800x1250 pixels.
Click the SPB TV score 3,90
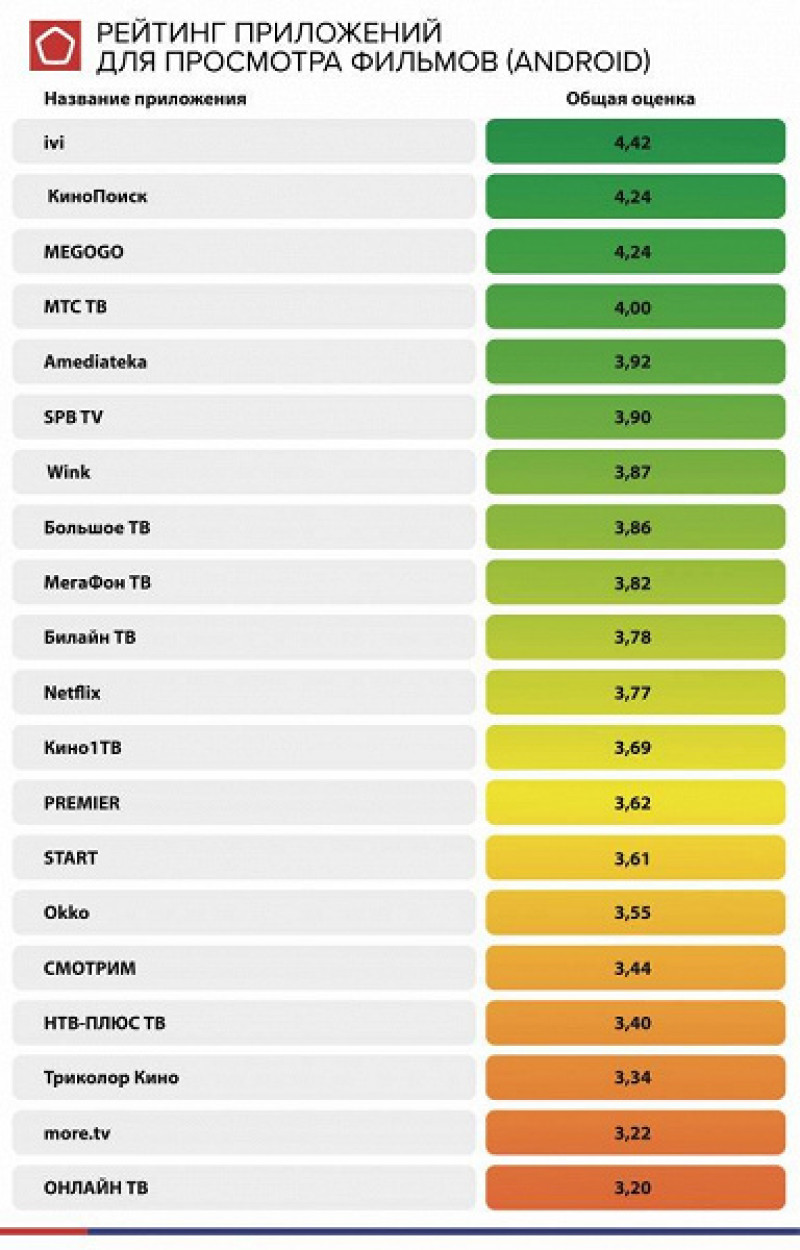pyautogui.click(x=635, y=417)
